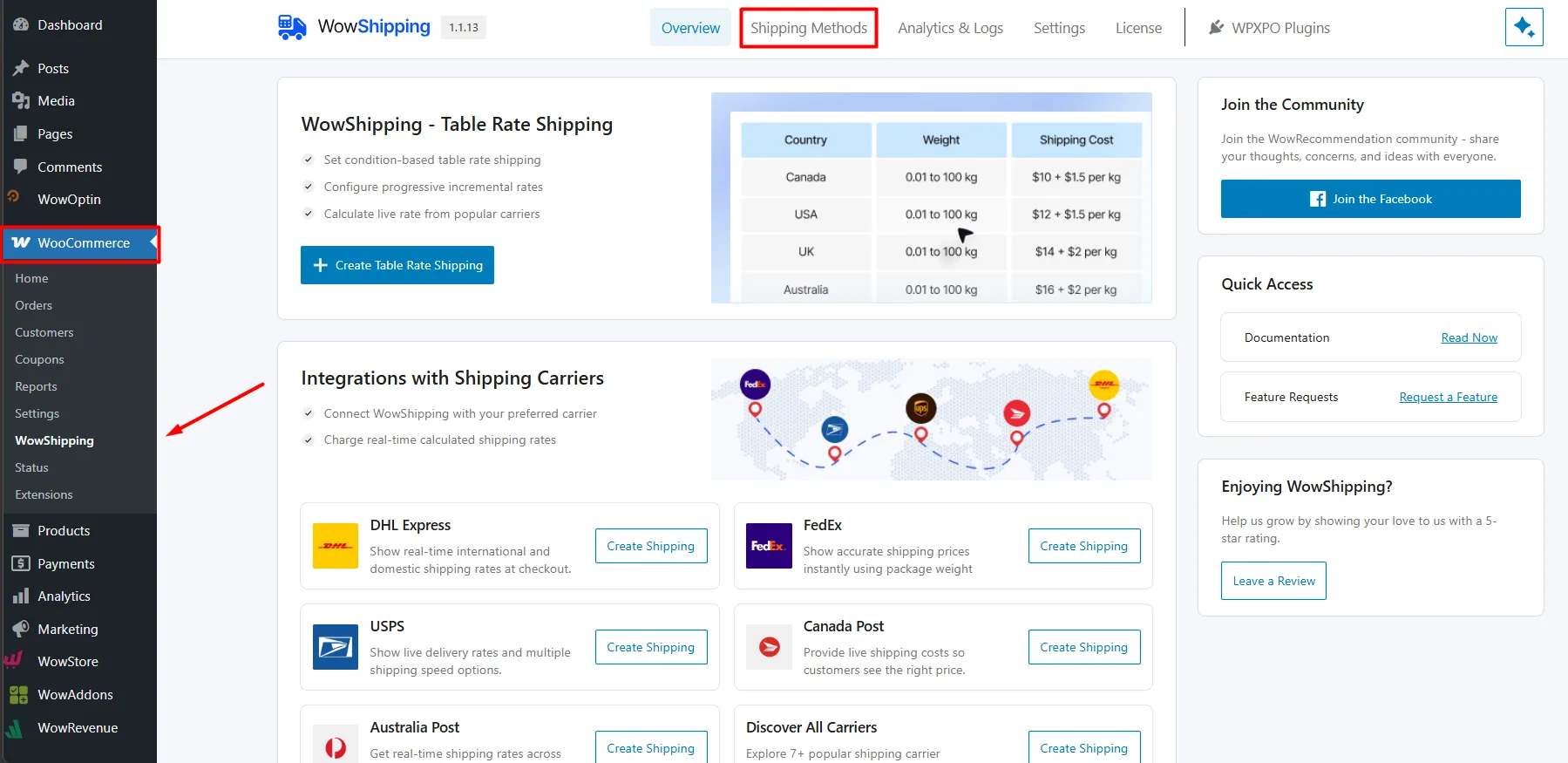
Task: Open the Request a Feature link
Action: (x=1448, y=397)
